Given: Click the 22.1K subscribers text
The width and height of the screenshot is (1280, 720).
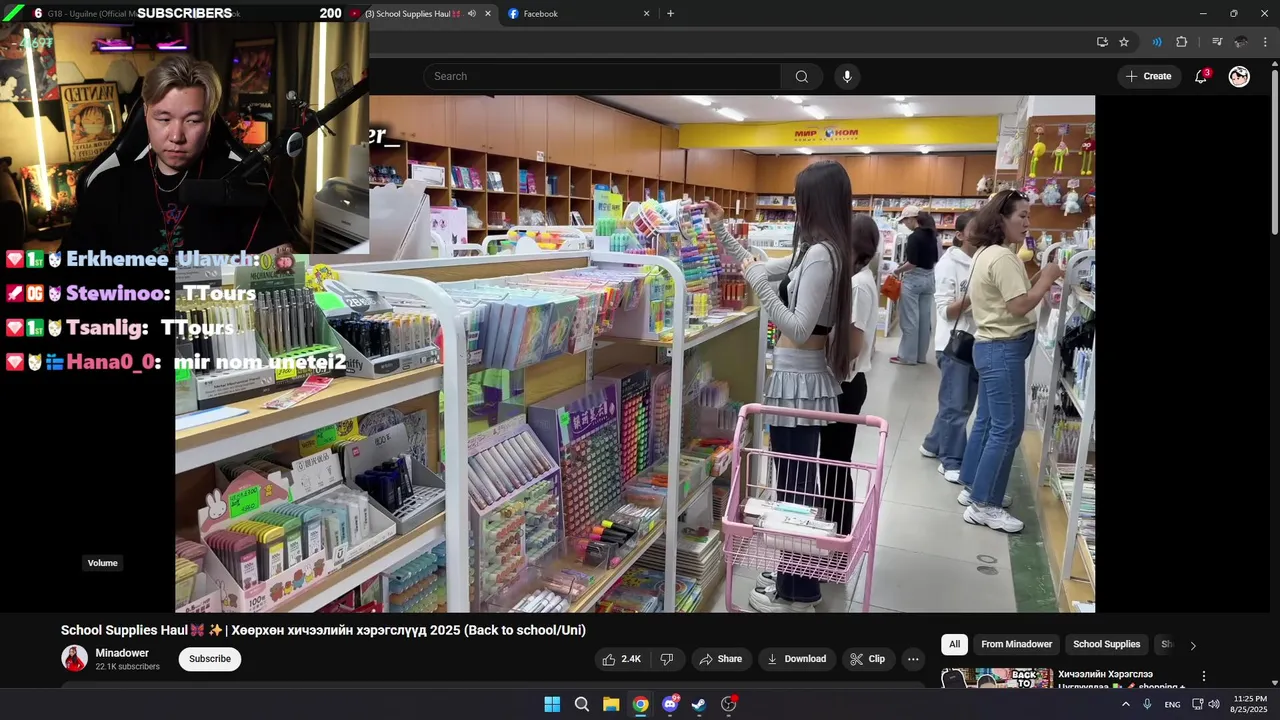Looking at the screenshot, I should click(x=127, y=667).
